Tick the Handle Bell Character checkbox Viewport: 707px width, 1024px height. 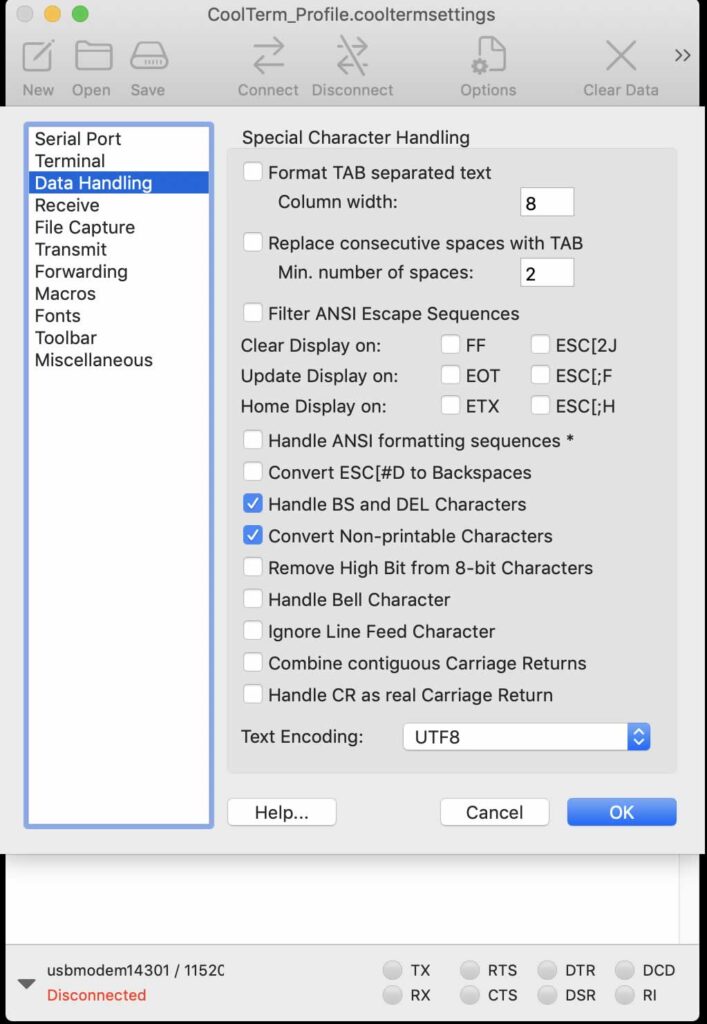click(253, 600)
